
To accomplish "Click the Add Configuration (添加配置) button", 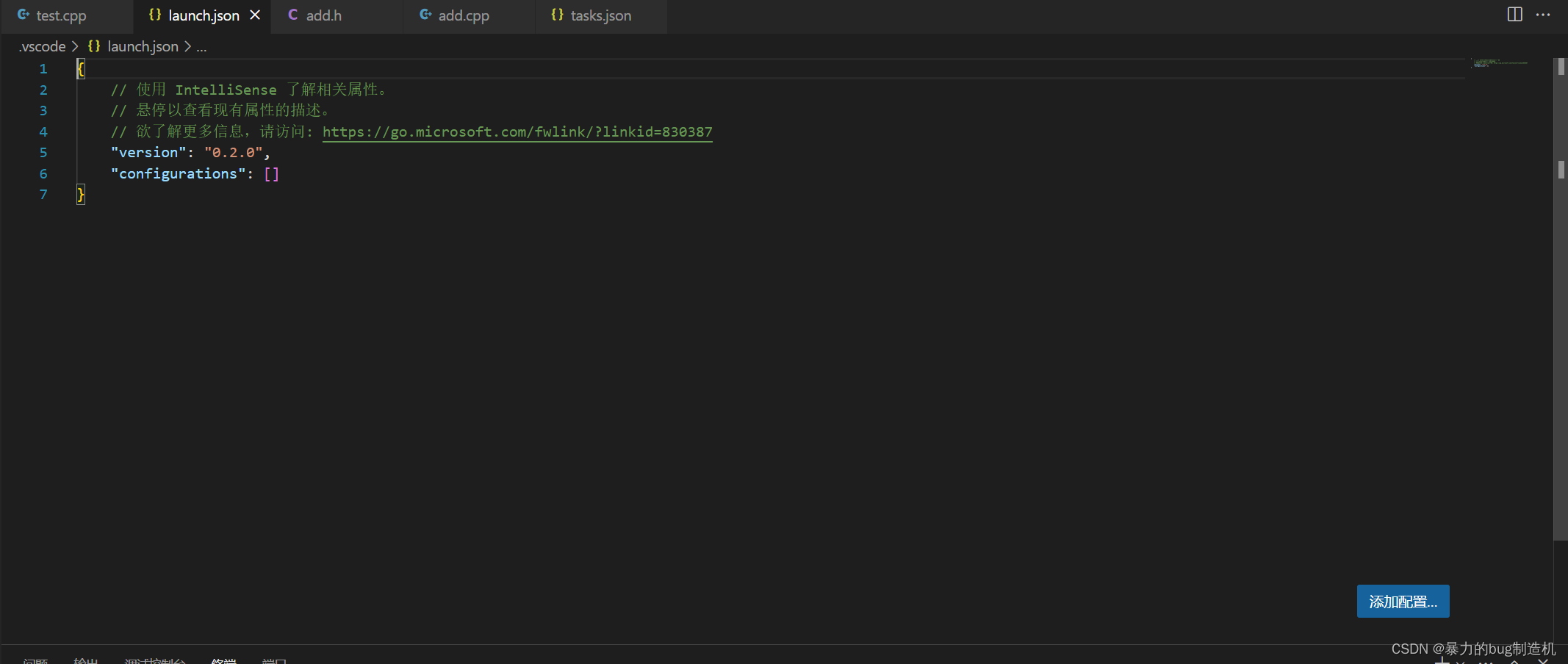I will [x=1403, y=601].
